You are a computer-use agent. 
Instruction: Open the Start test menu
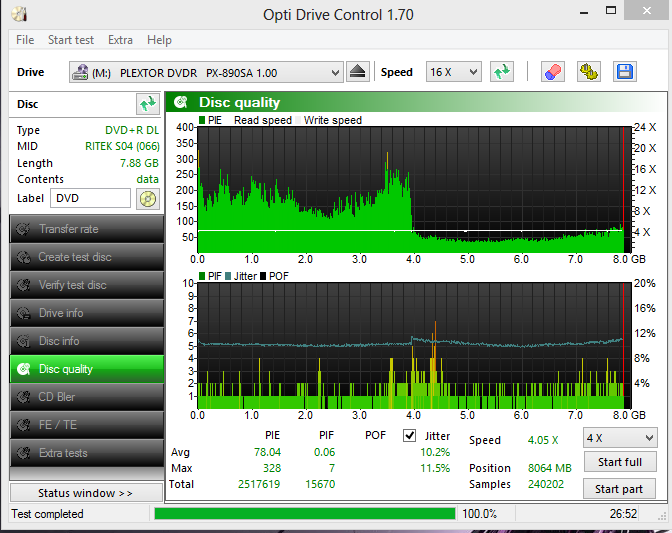coord(71,40)
